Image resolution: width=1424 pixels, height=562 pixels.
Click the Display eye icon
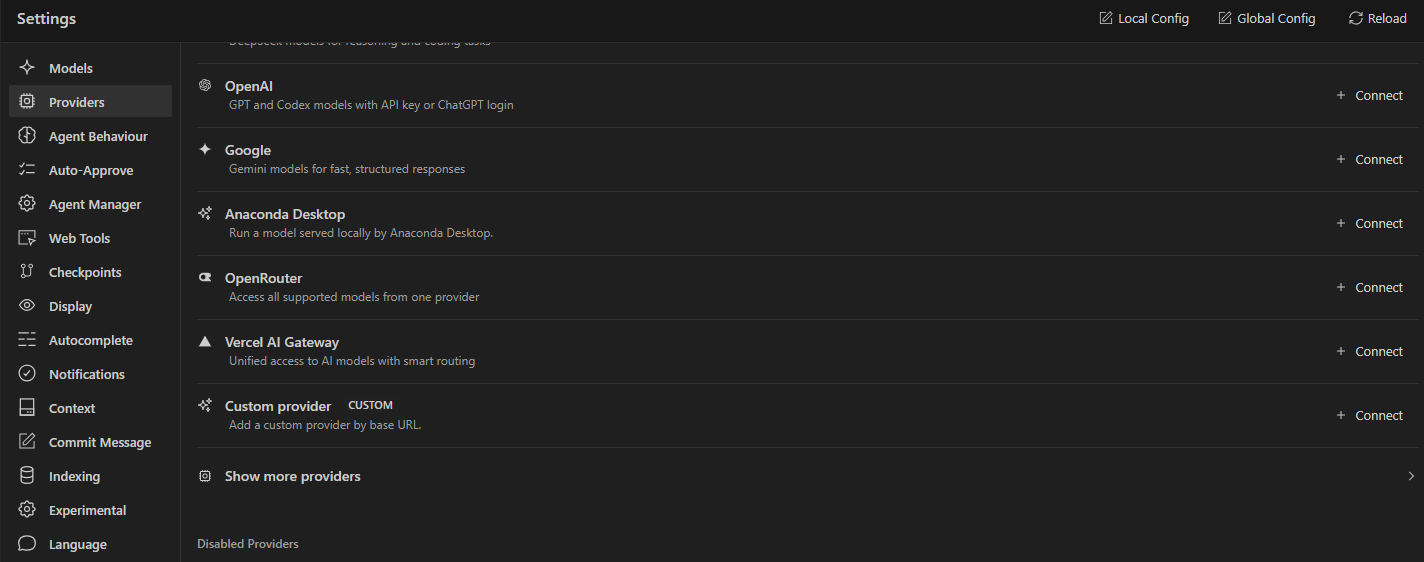27,306
